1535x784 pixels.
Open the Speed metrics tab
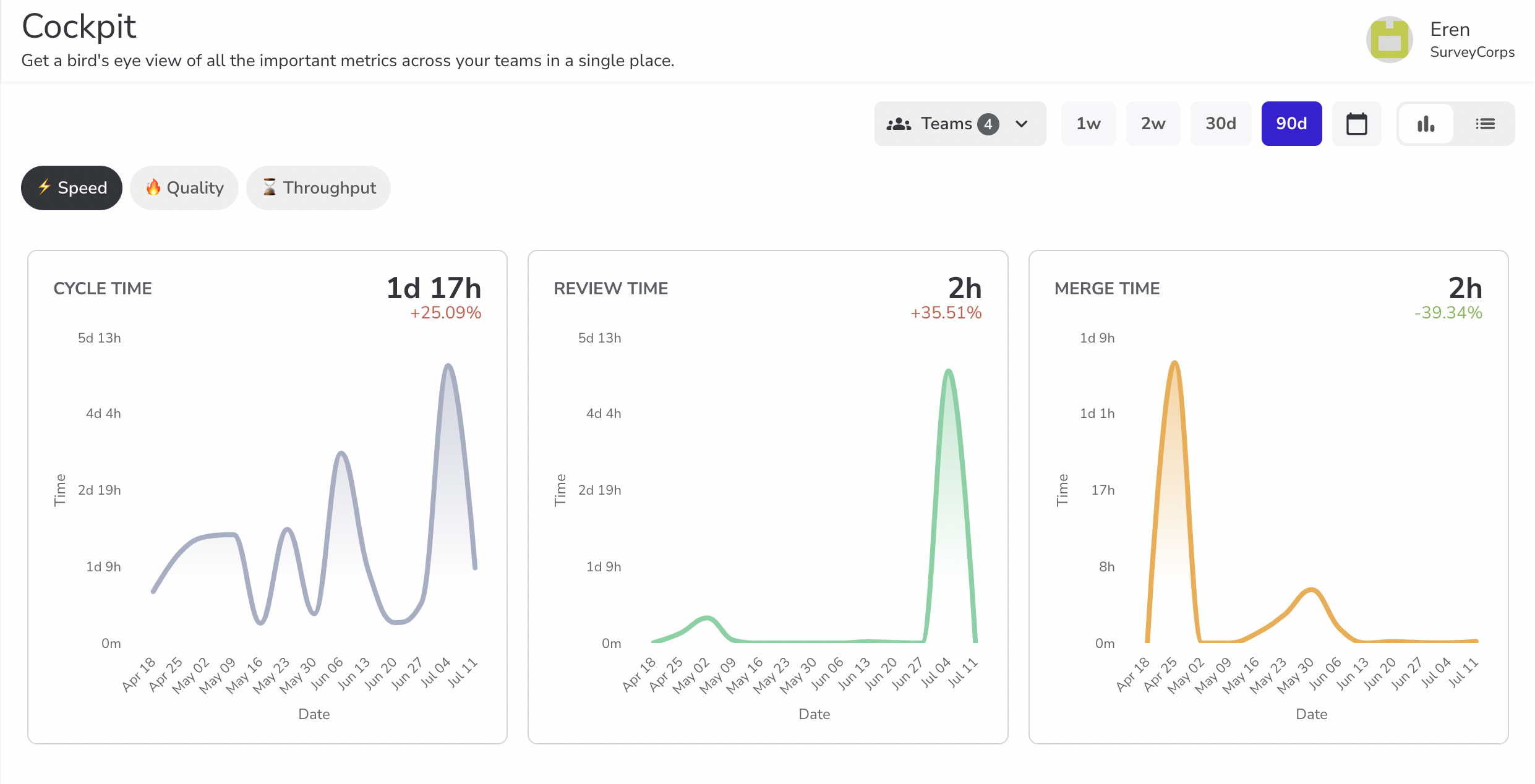pyautogui.click(x=72, y=188)
